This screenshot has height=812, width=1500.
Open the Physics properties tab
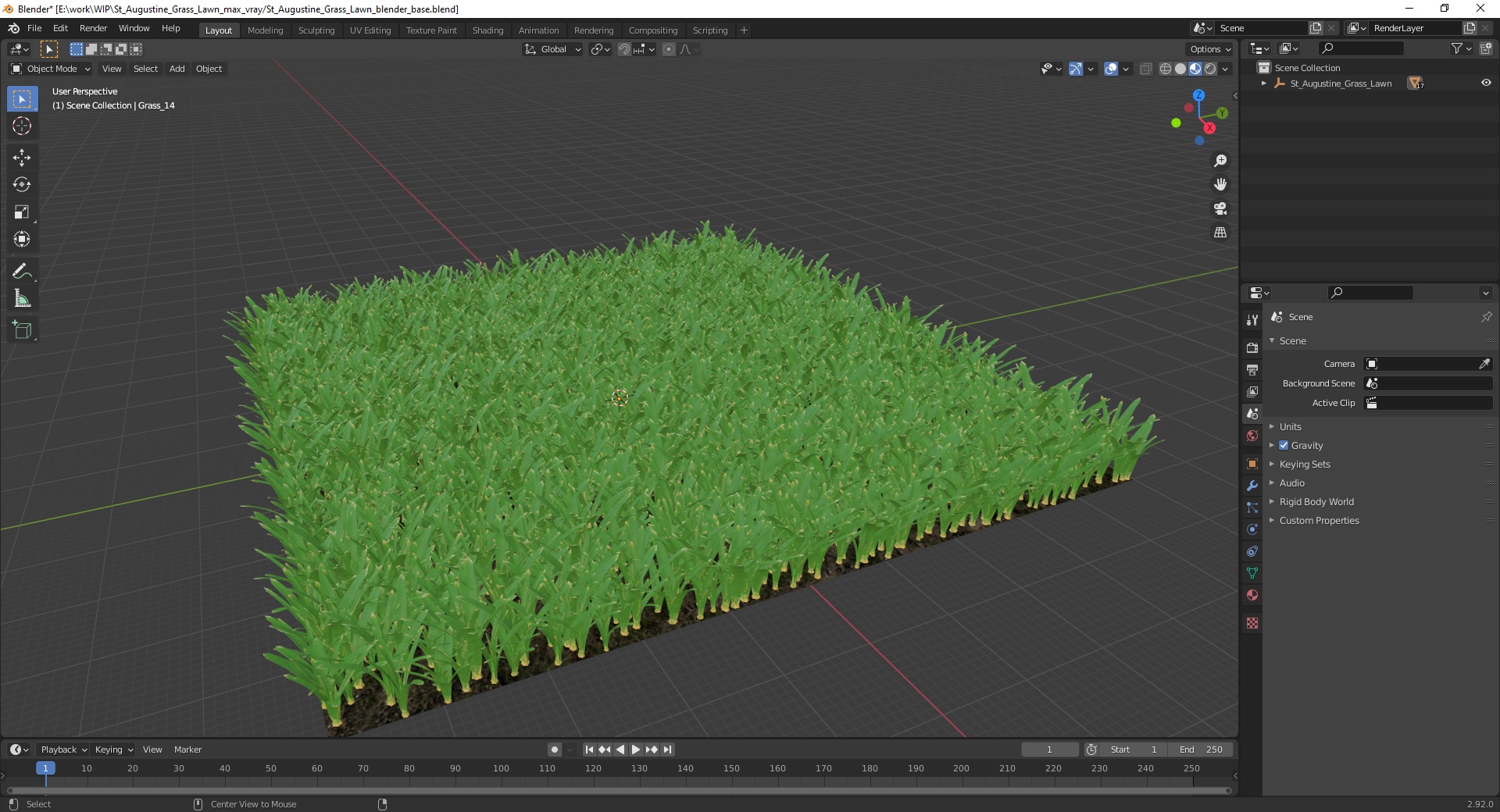[1252, 529]
